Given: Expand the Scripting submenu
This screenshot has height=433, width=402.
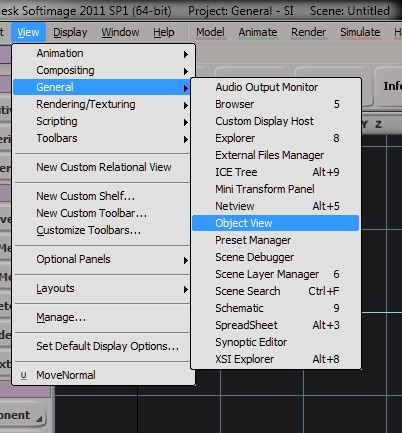Looking at the screenshot, I should [103, 121].
